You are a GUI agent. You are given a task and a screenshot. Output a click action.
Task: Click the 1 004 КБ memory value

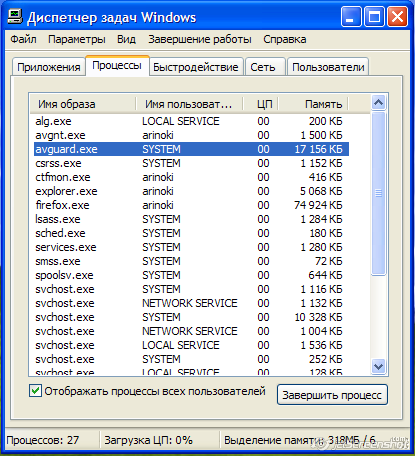321,331
